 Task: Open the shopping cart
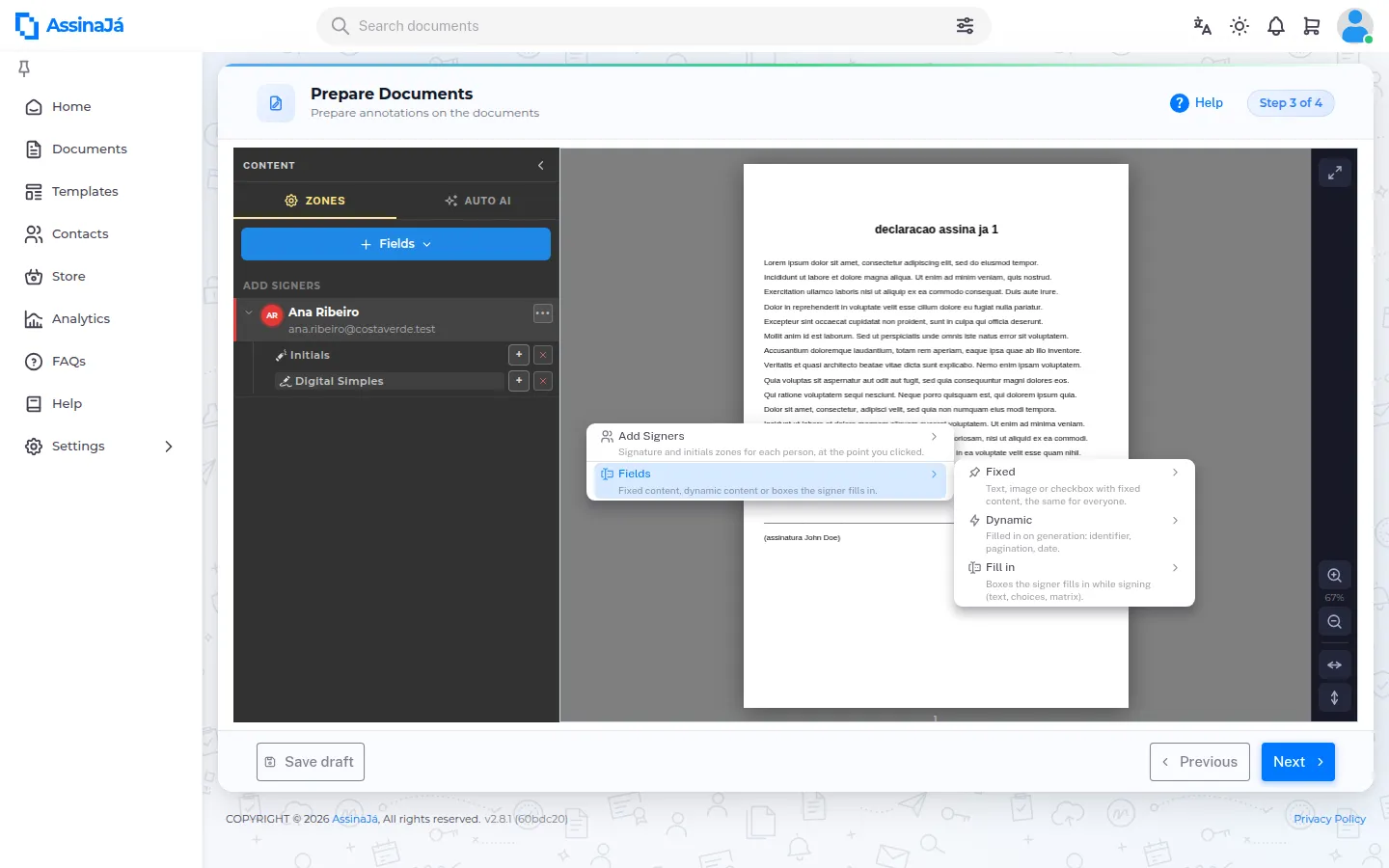(1312, 26)
